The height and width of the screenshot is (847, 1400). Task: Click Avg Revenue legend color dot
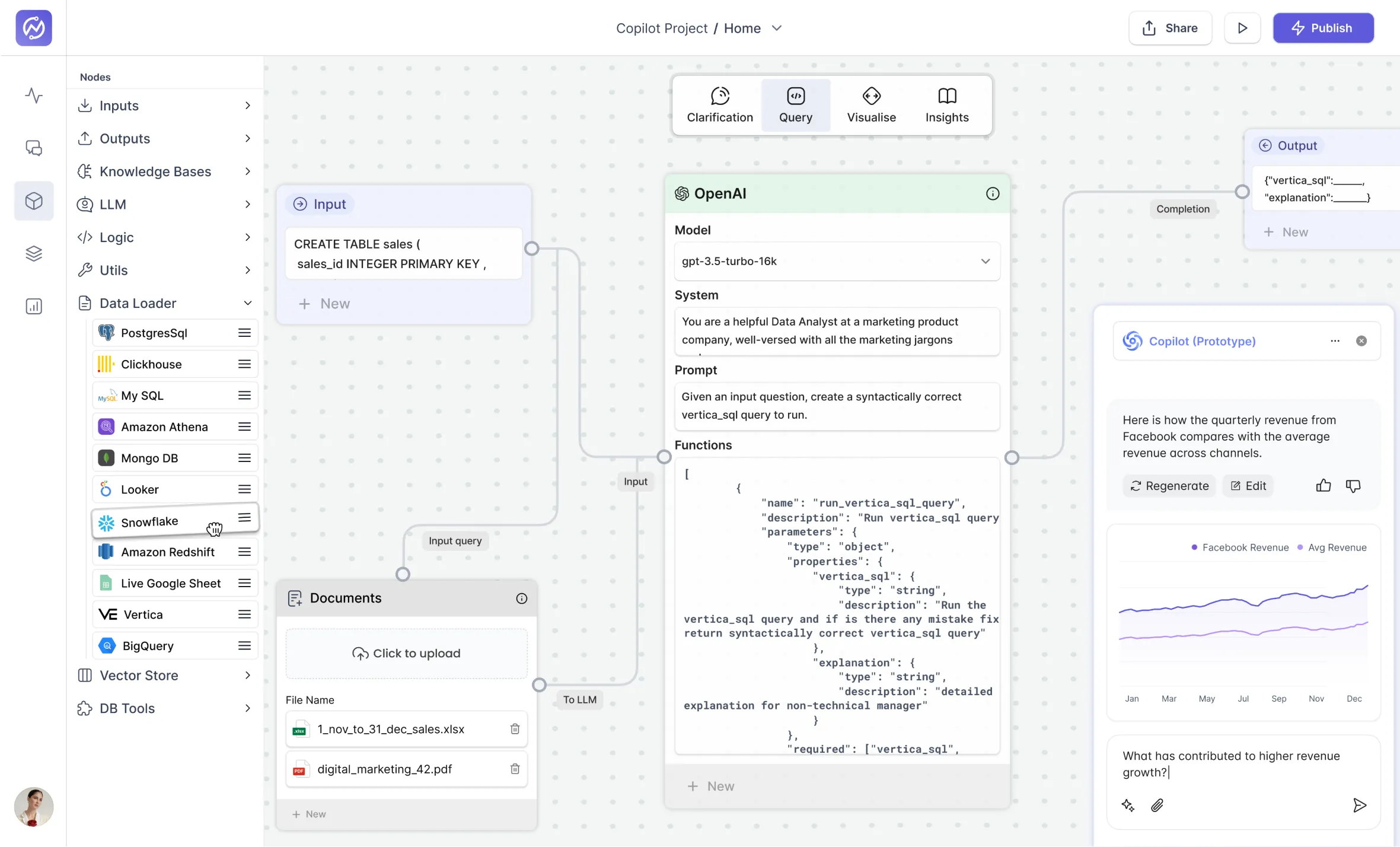(1300, 547)
